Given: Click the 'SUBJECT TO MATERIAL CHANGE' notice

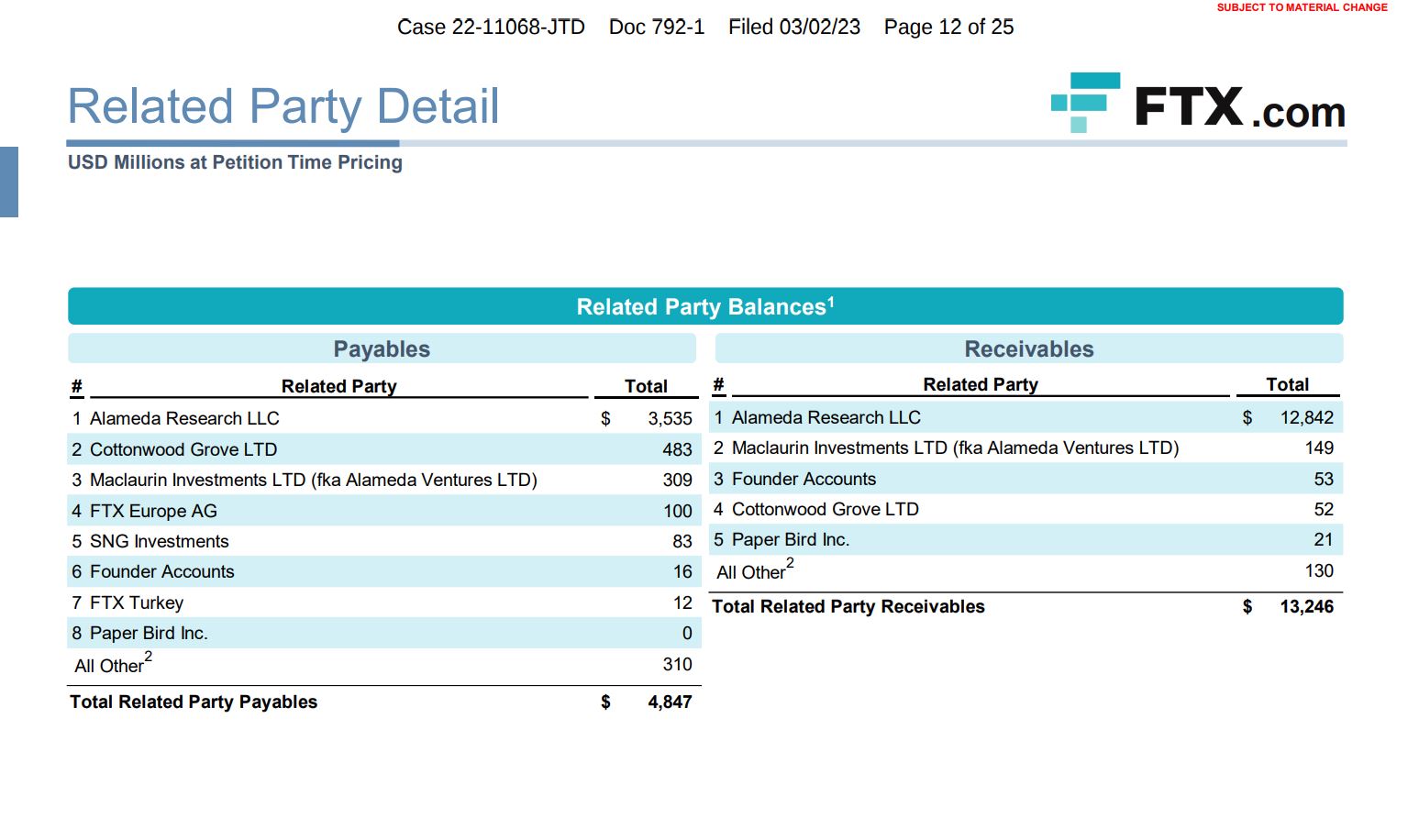Looking at the screenshot, I should (1302, 7).
